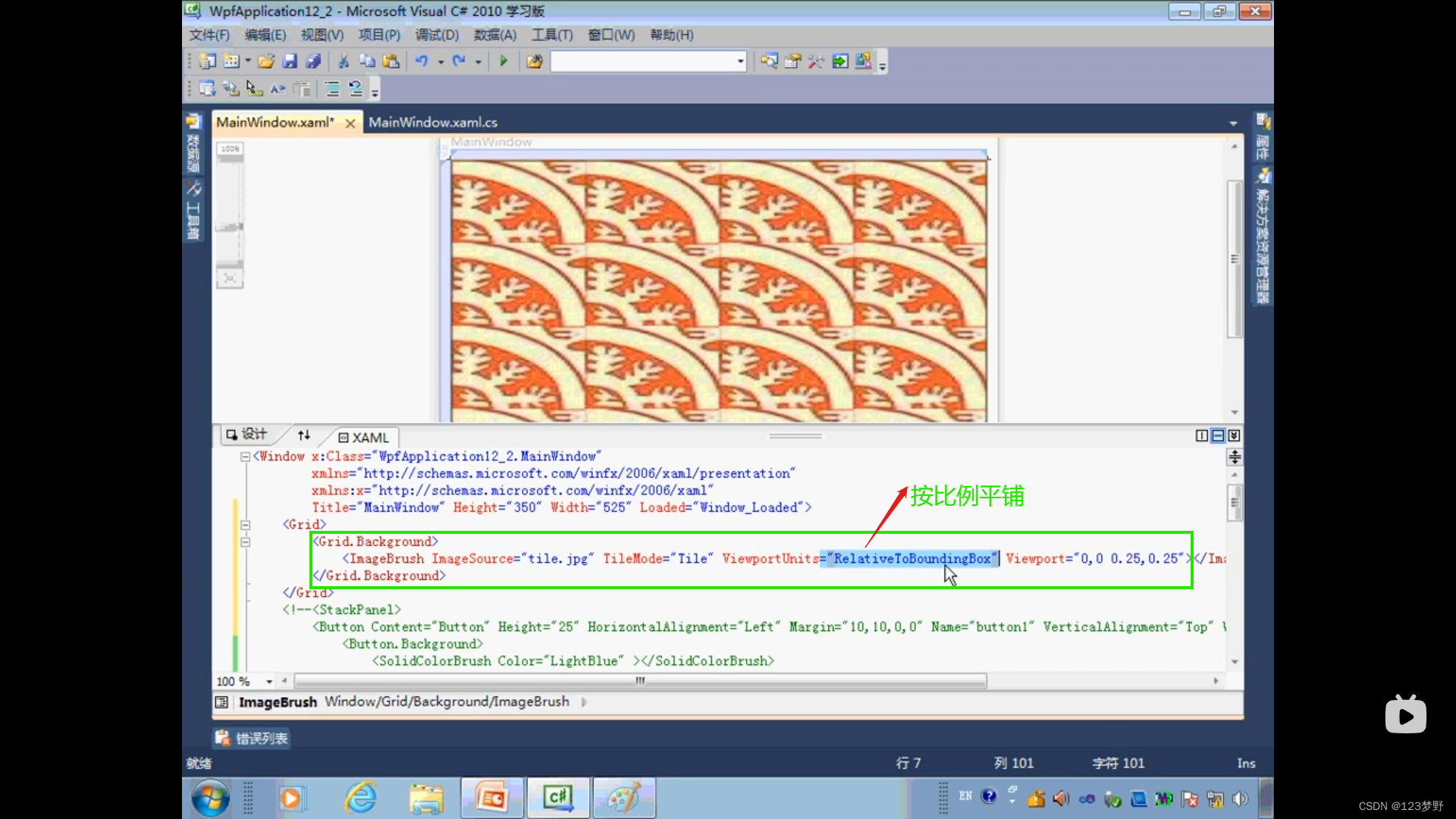1456x819 pixels.
Task: Open the Toolbox icon with crossed tools
Action: (x=816, y=61)
